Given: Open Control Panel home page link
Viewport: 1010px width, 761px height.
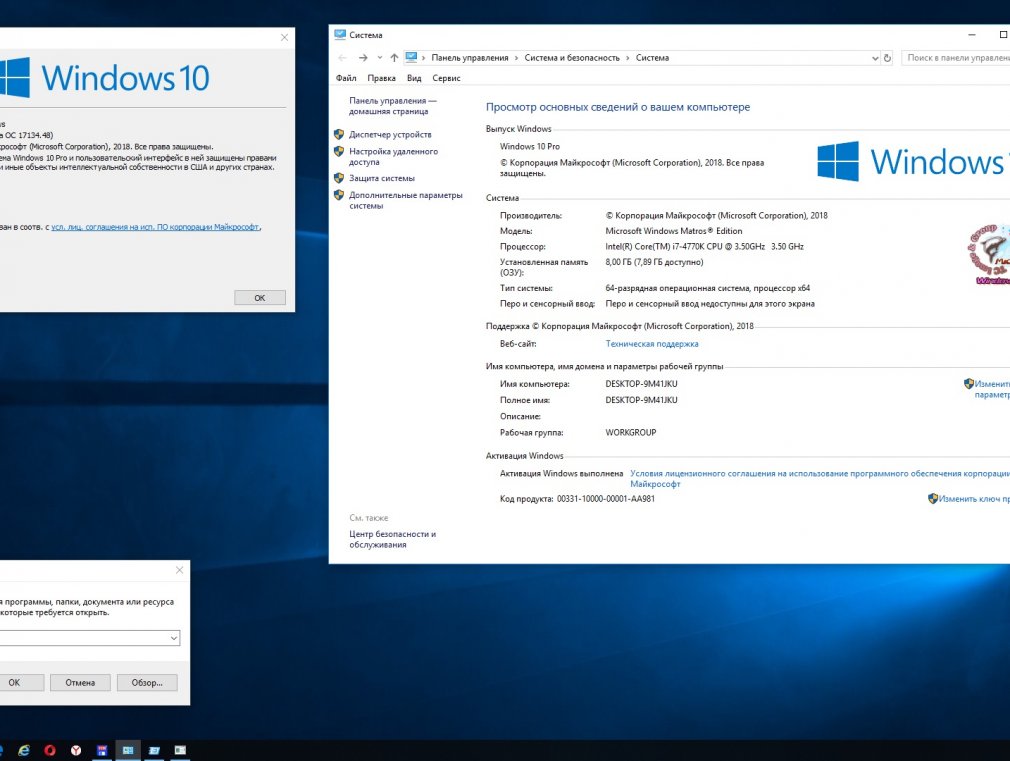Looking at the screenshot, I should [392, 106].
